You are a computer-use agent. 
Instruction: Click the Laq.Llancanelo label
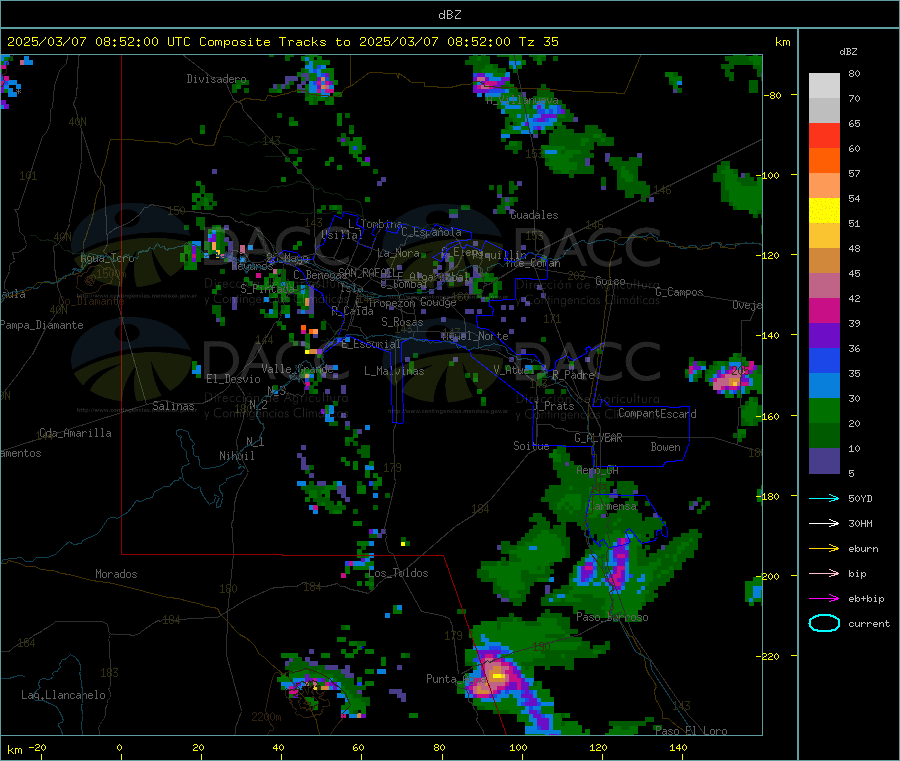(x=63, y=695)
